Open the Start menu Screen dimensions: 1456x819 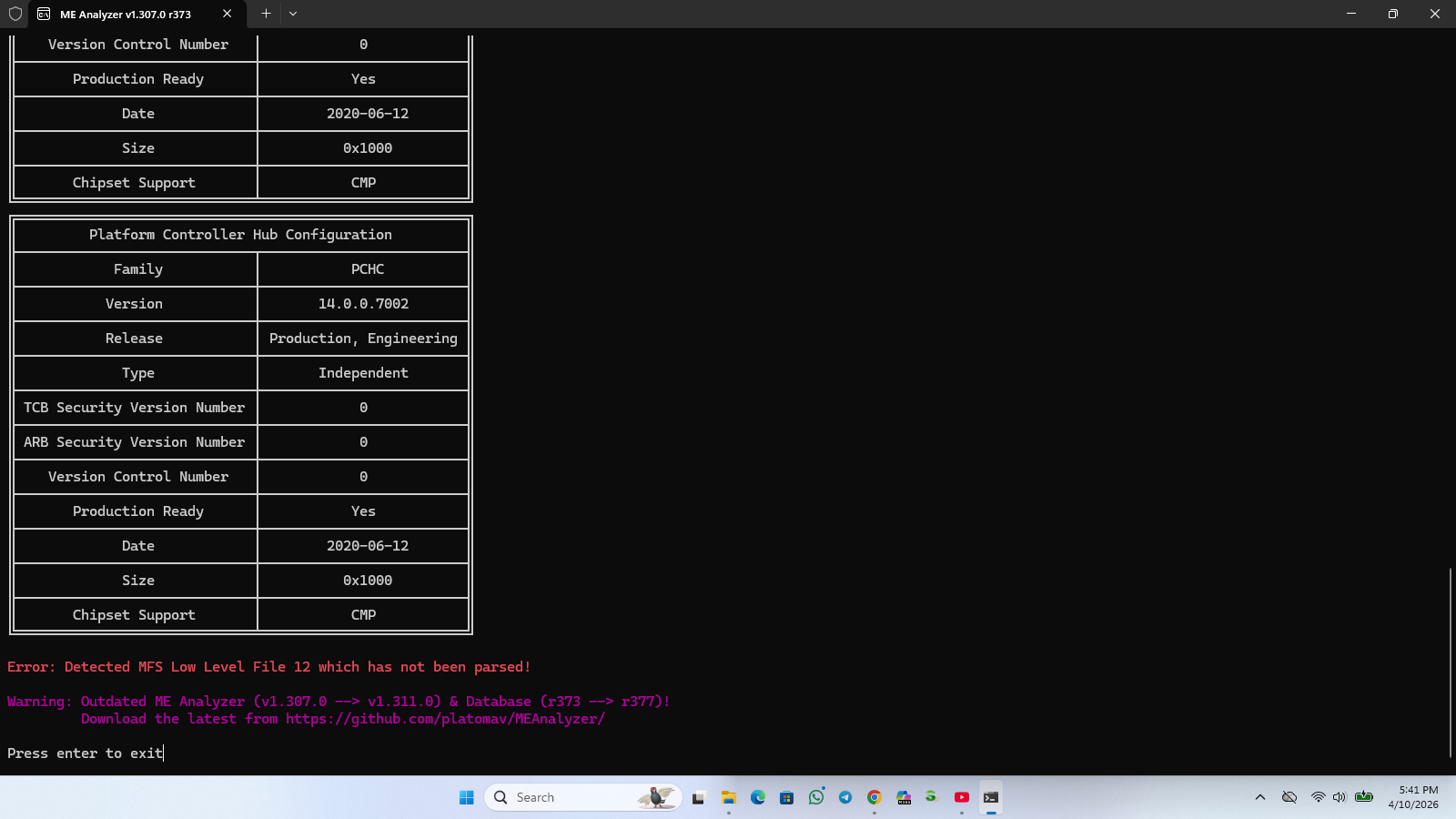(x=465, y=796)
